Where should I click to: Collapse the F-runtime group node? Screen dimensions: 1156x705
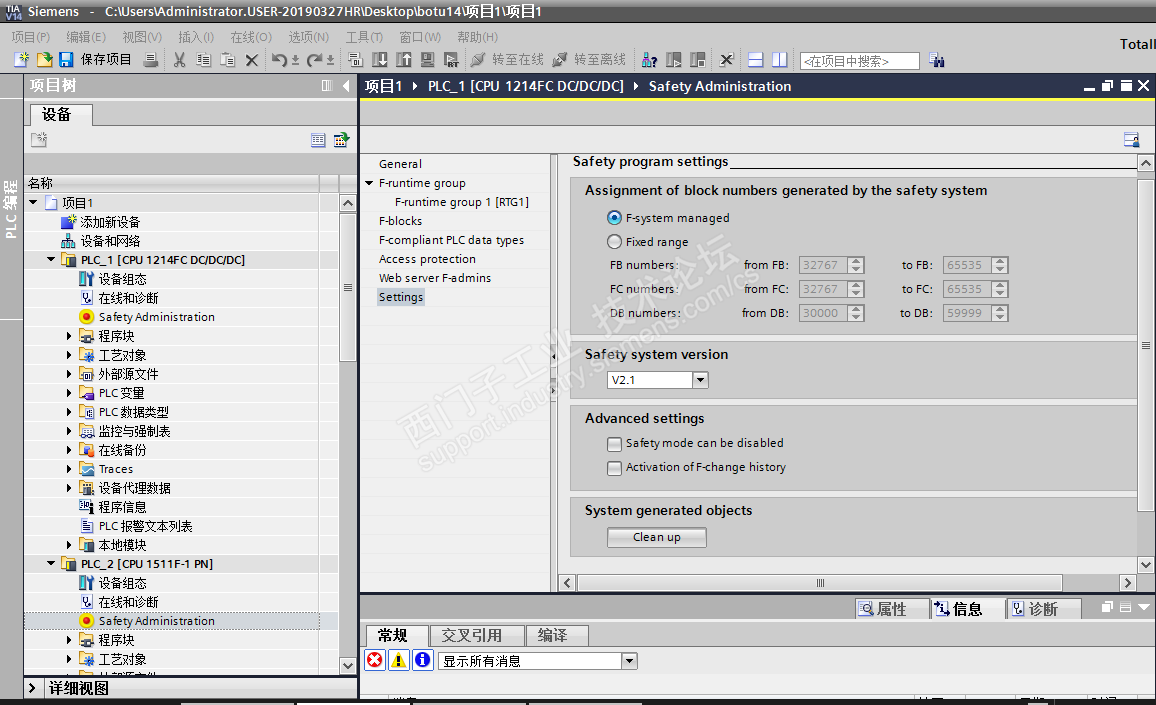[369, 183]
